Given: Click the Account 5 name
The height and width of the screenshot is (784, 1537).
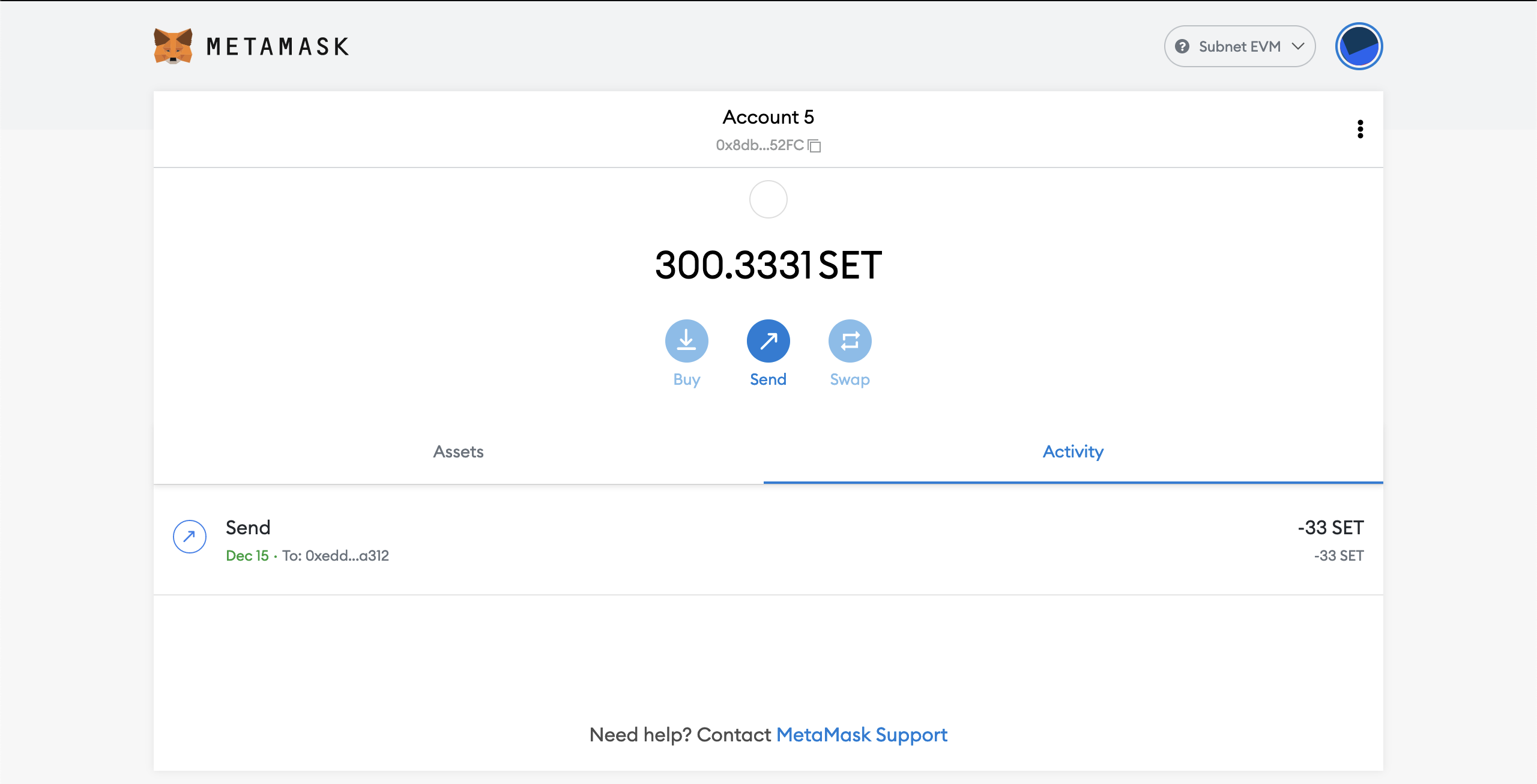Looking at the screenshot, I should 768,117.
